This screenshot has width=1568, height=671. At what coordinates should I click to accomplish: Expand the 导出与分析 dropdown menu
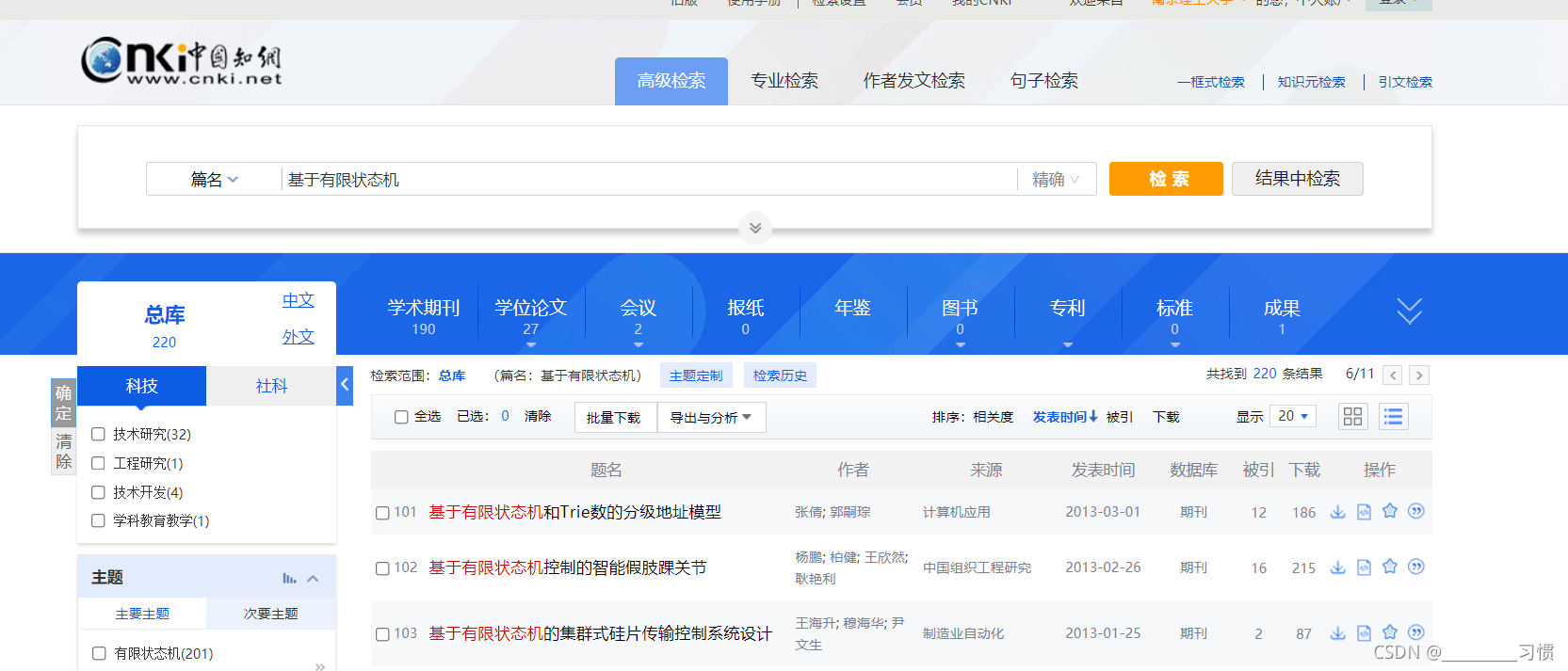coord(711,418)
